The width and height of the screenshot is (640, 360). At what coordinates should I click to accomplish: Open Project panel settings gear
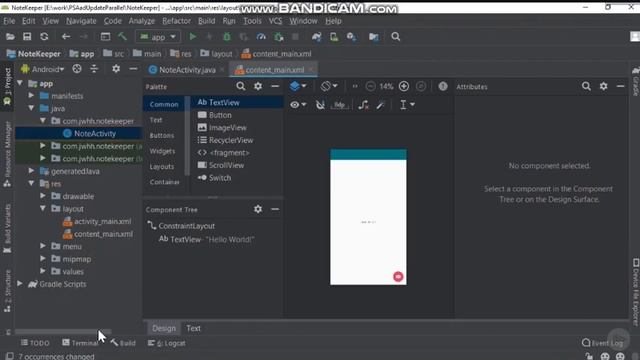coord(116,69)
